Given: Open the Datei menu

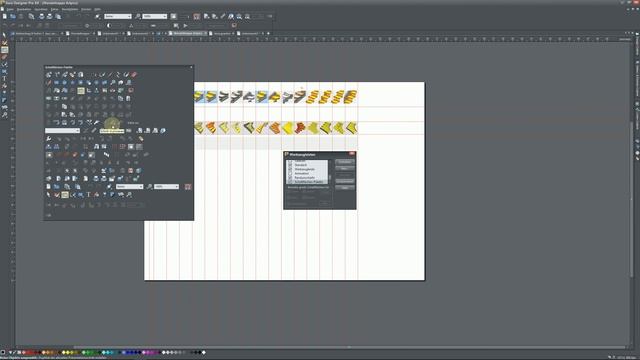Looking at the screenshot, I should [10, 9].
